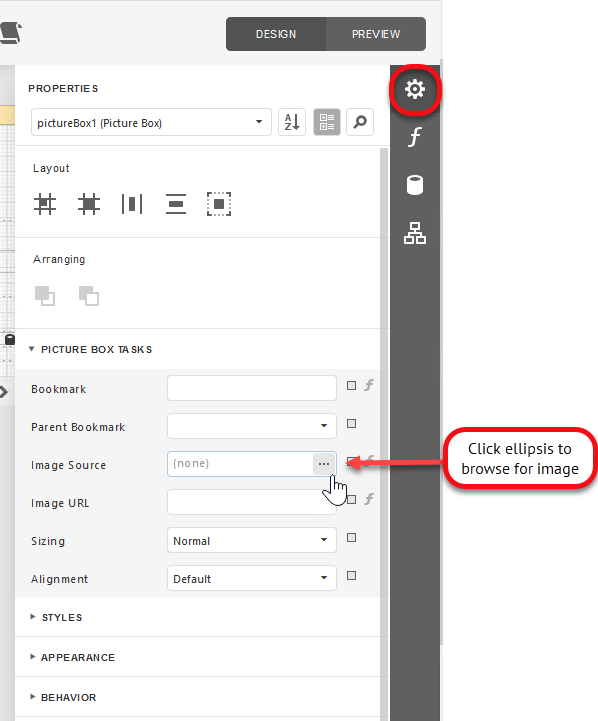598x721 pixels.
Task: Sort properties alphabetically with A-Z icon
Action: point(292,122)
